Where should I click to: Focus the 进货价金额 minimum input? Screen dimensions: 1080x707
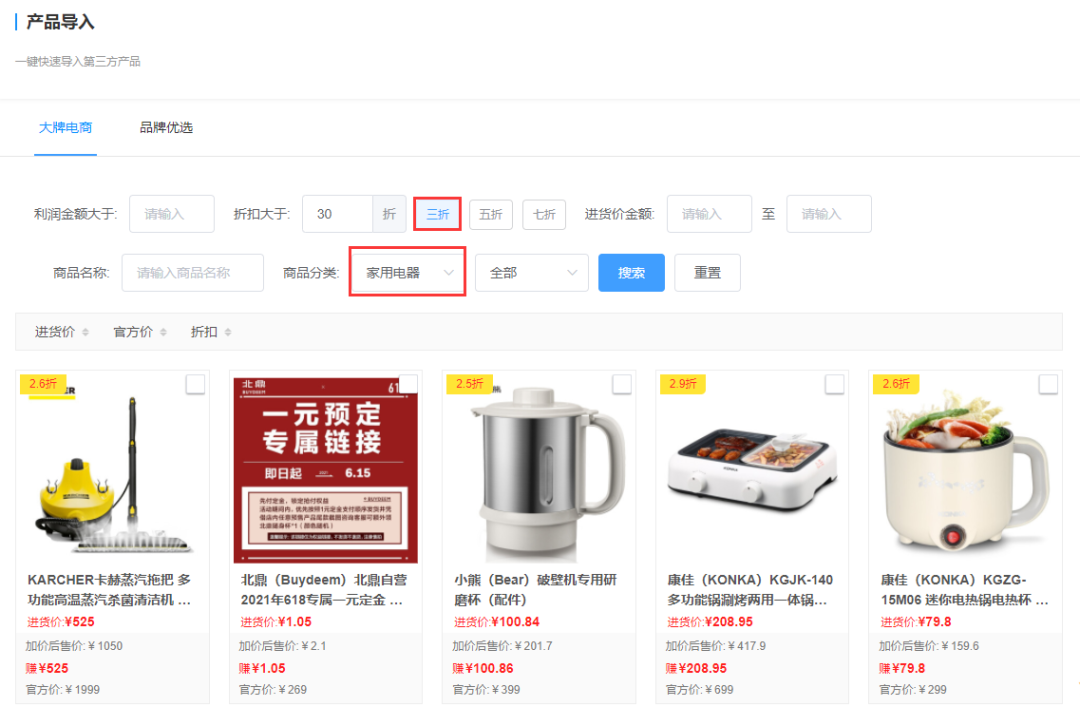pos(709,214)
